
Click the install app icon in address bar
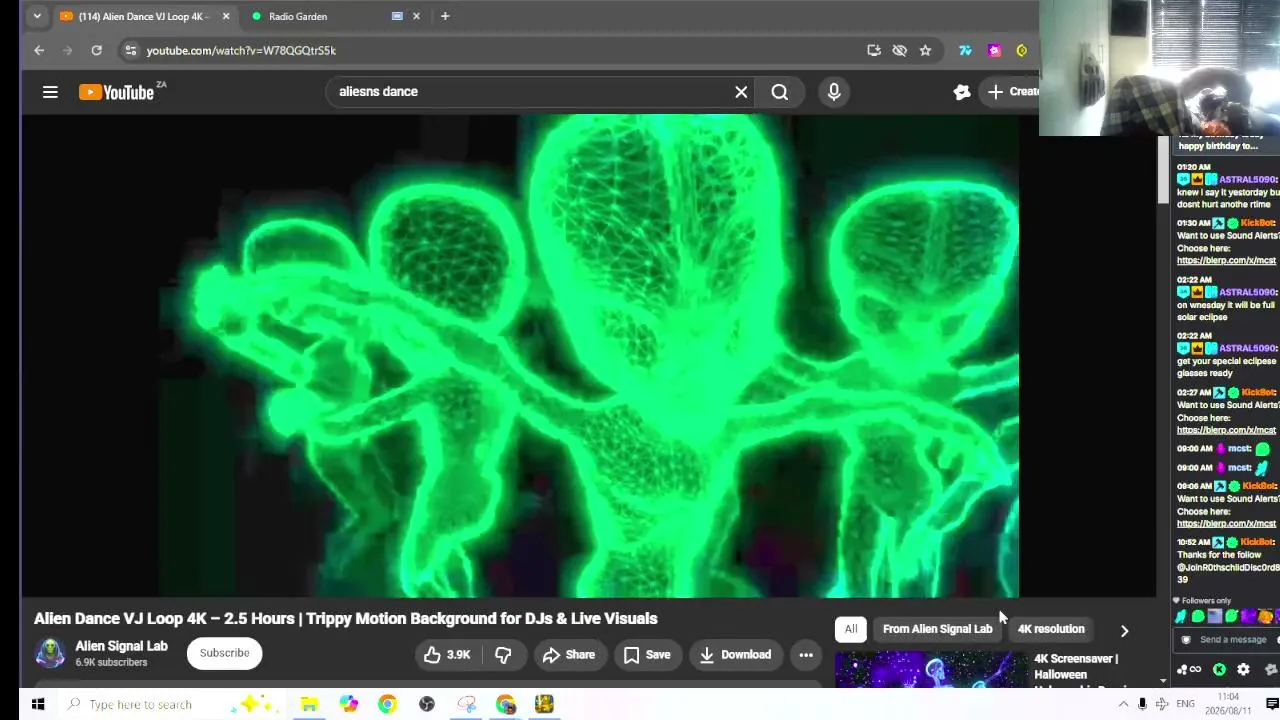(x=874, y=50)
